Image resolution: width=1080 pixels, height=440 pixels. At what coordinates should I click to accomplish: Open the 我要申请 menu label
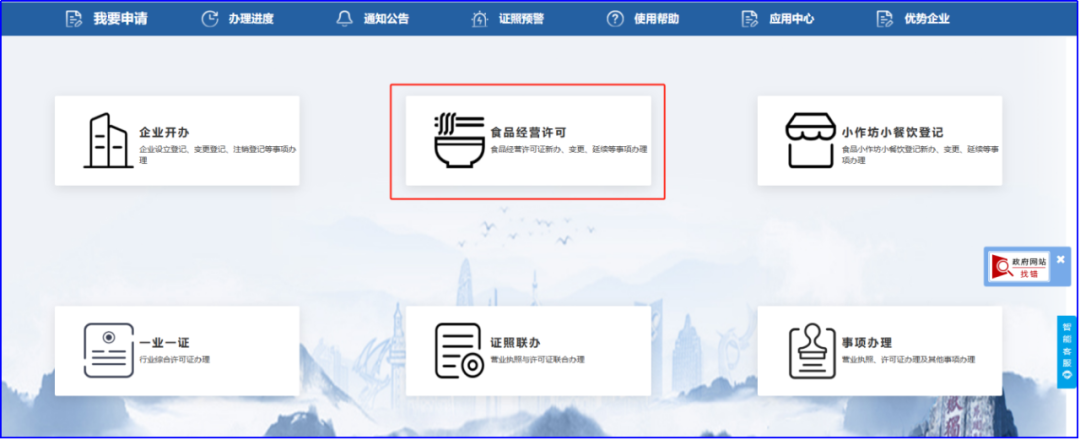pos(121,19)
